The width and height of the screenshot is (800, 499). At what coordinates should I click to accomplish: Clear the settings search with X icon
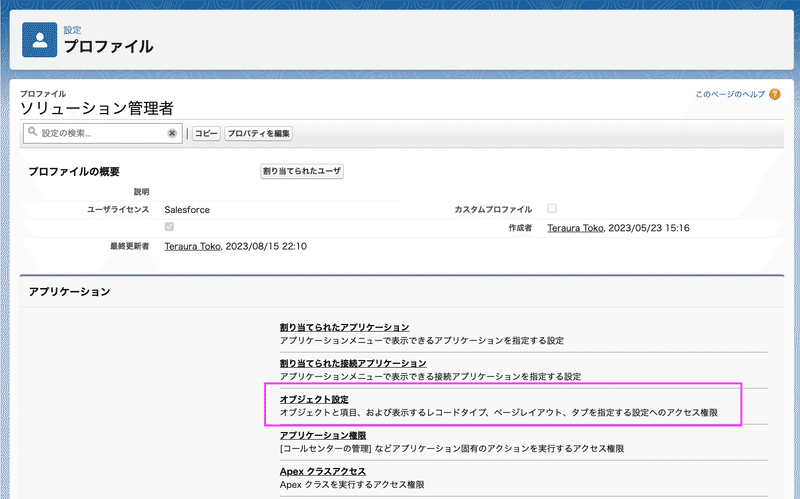(x=172, y=133)
